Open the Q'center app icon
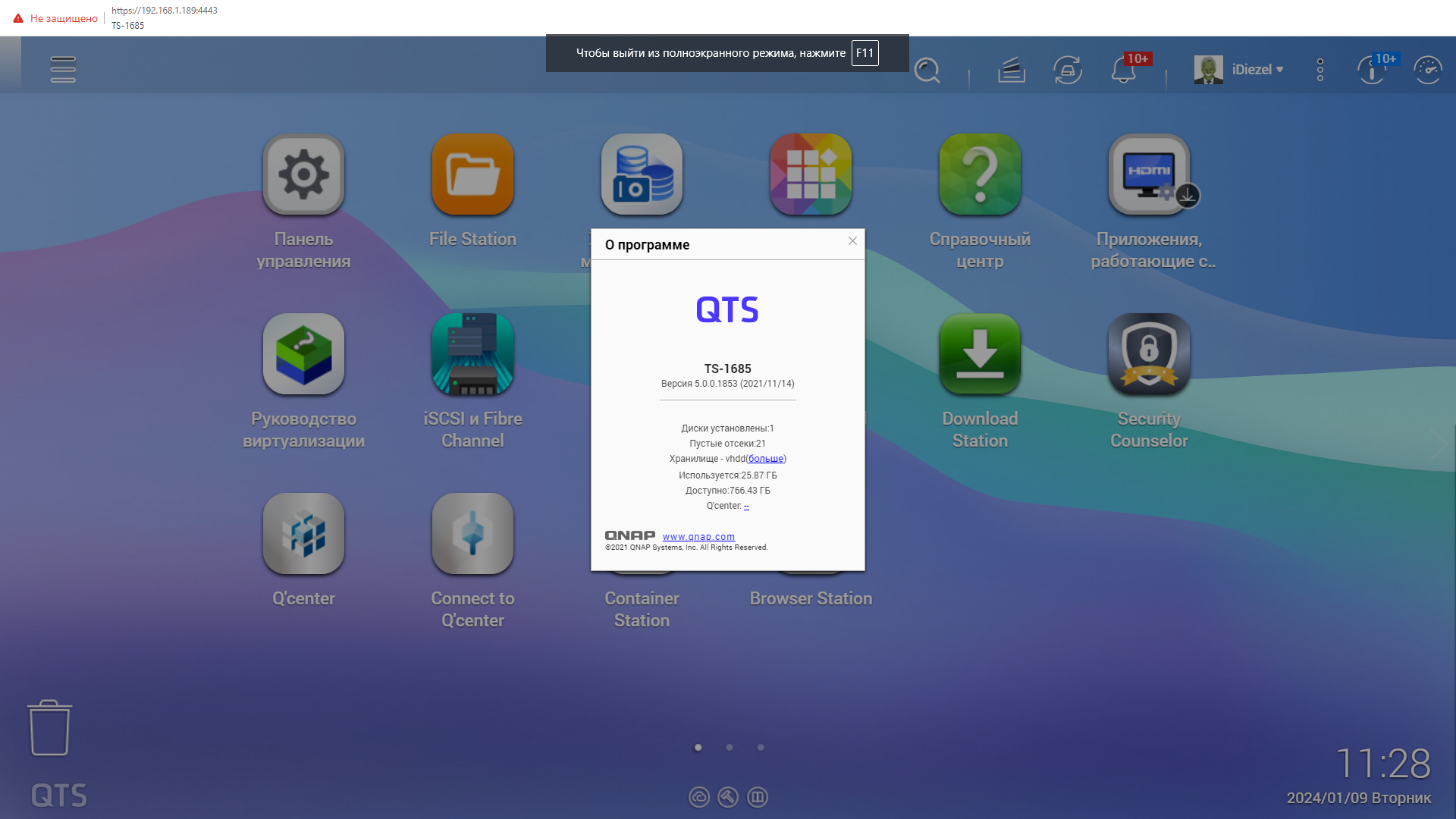Image resolution: width=1456 pixels, height=819 pixels. click(x=303, y=534)
